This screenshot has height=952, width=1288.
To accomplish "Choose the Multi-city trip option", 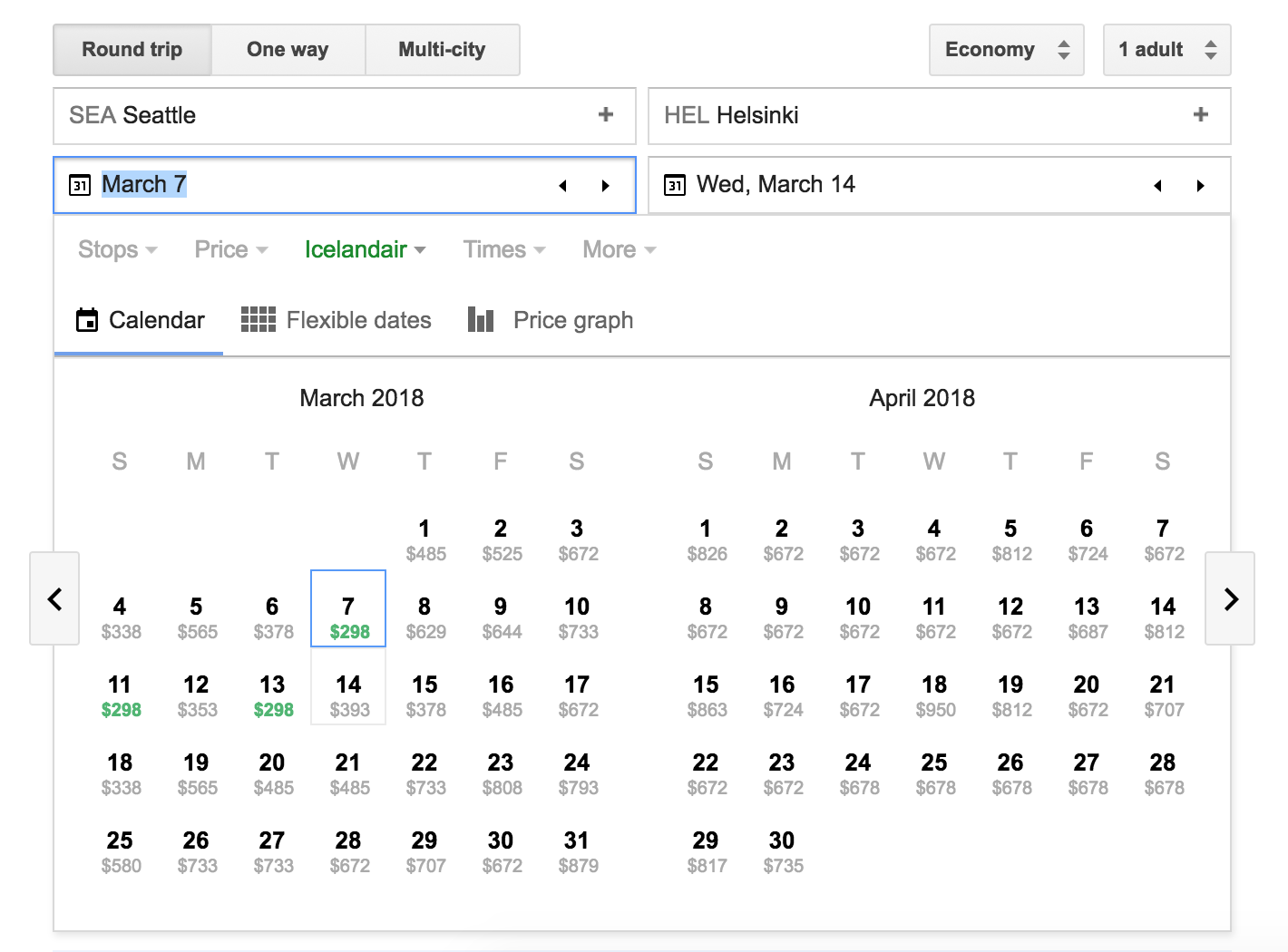I will pyautogui.click(x=442, y=50).
